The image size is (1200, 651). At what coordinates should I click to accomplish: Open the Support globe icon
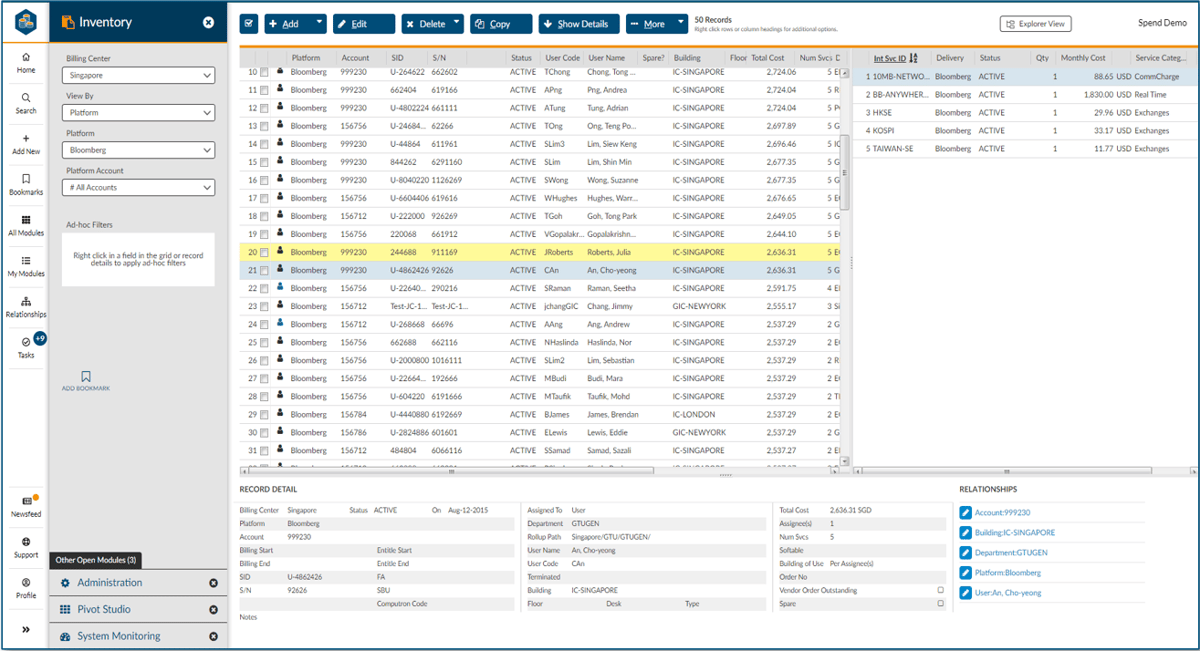26,541
